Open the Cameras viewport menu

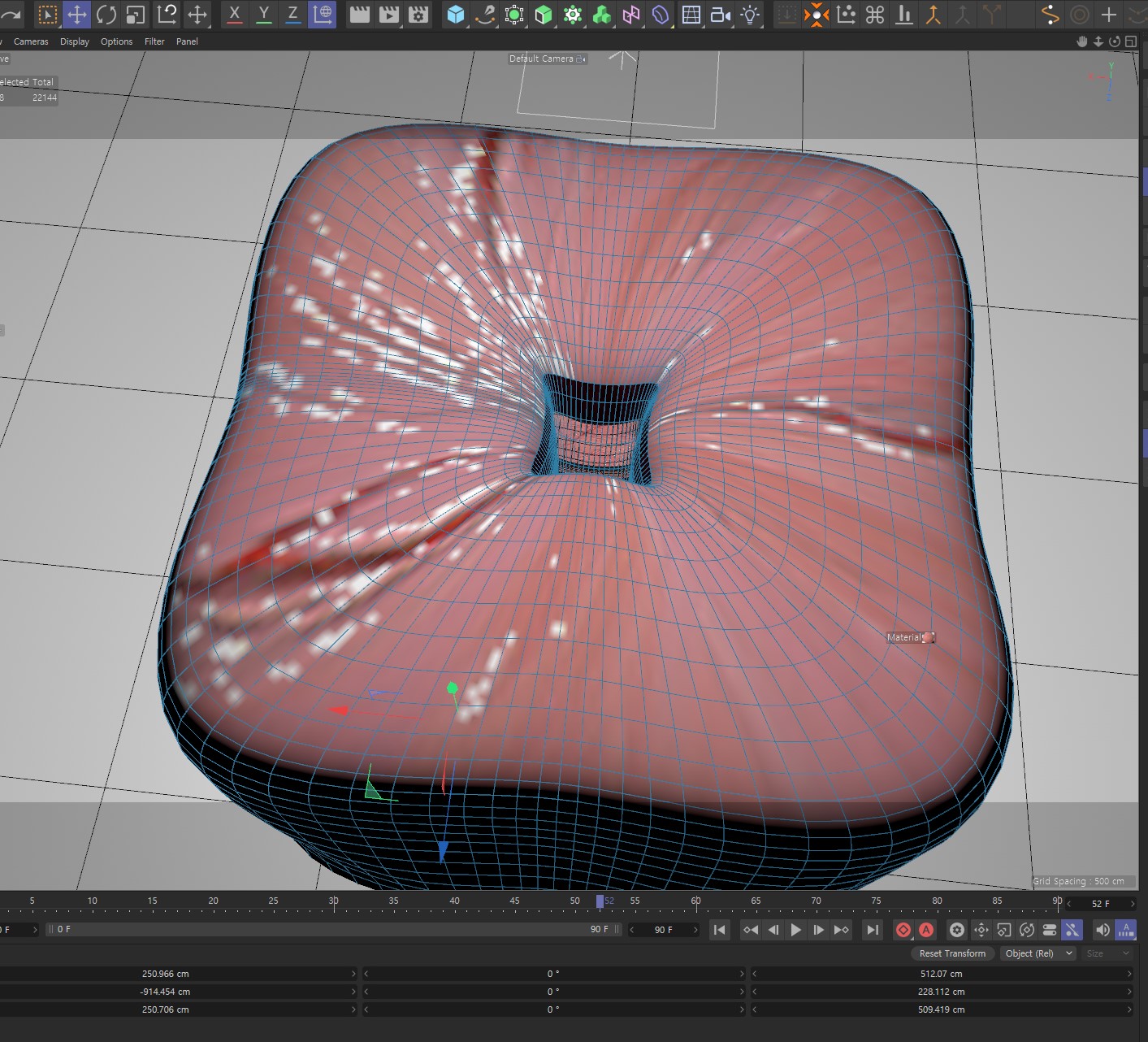coord(31,41)
